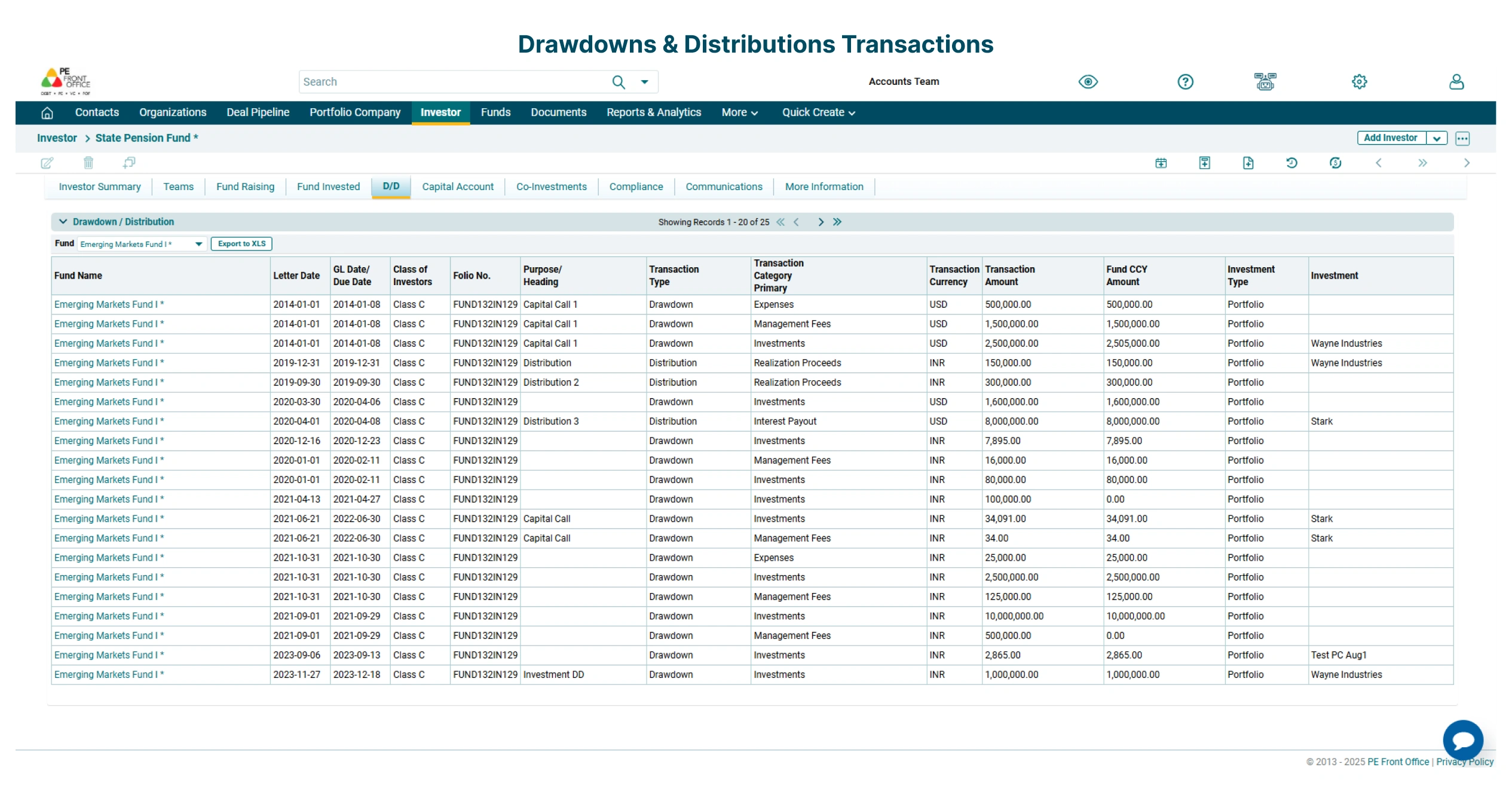
Task: Go to next page of records
Action: pyautogui.click(x=821, y=221)
